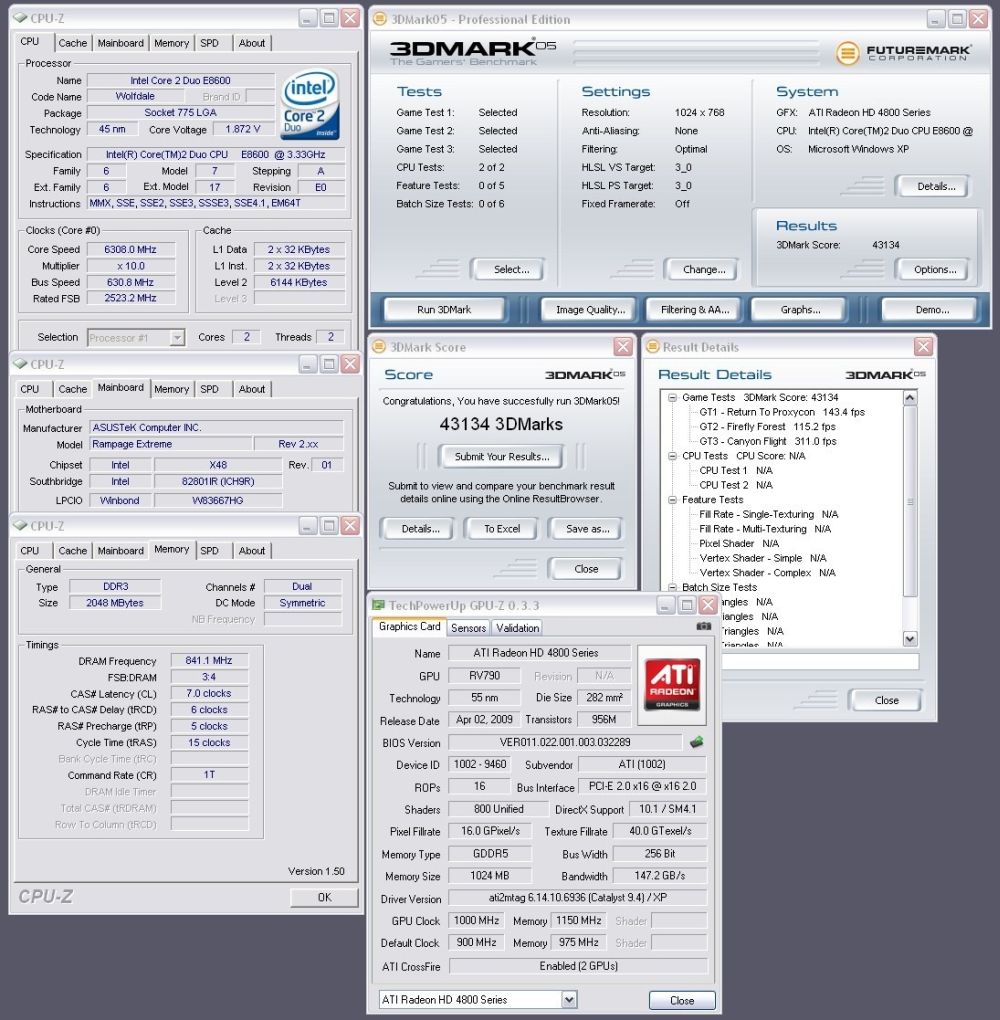Open Image Quality settings in 3DMark05
This screenshot has width=1000, height=1020.
(x=590, y=310)
